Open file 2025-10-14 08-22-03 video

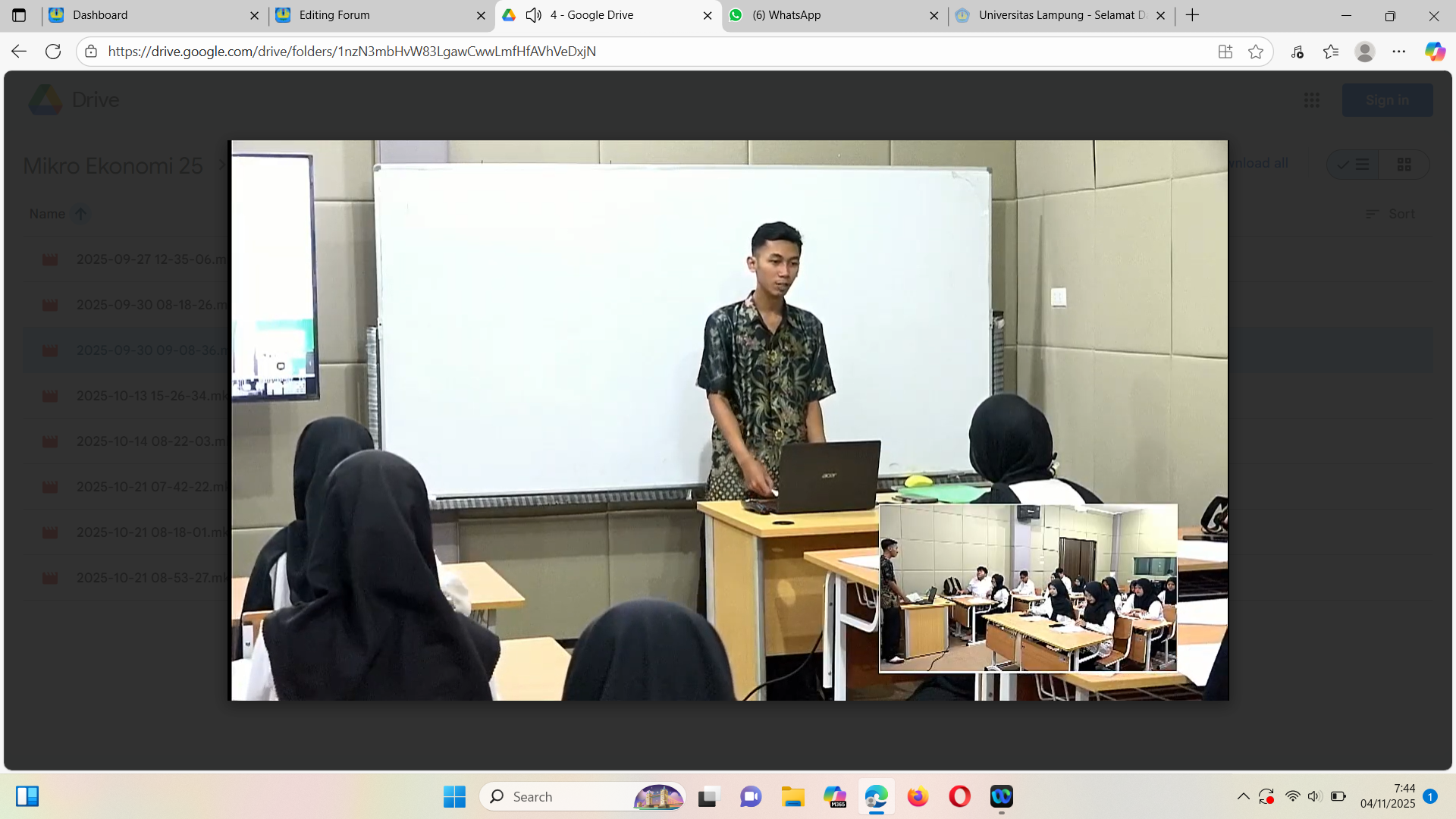[x=150, y=441]
